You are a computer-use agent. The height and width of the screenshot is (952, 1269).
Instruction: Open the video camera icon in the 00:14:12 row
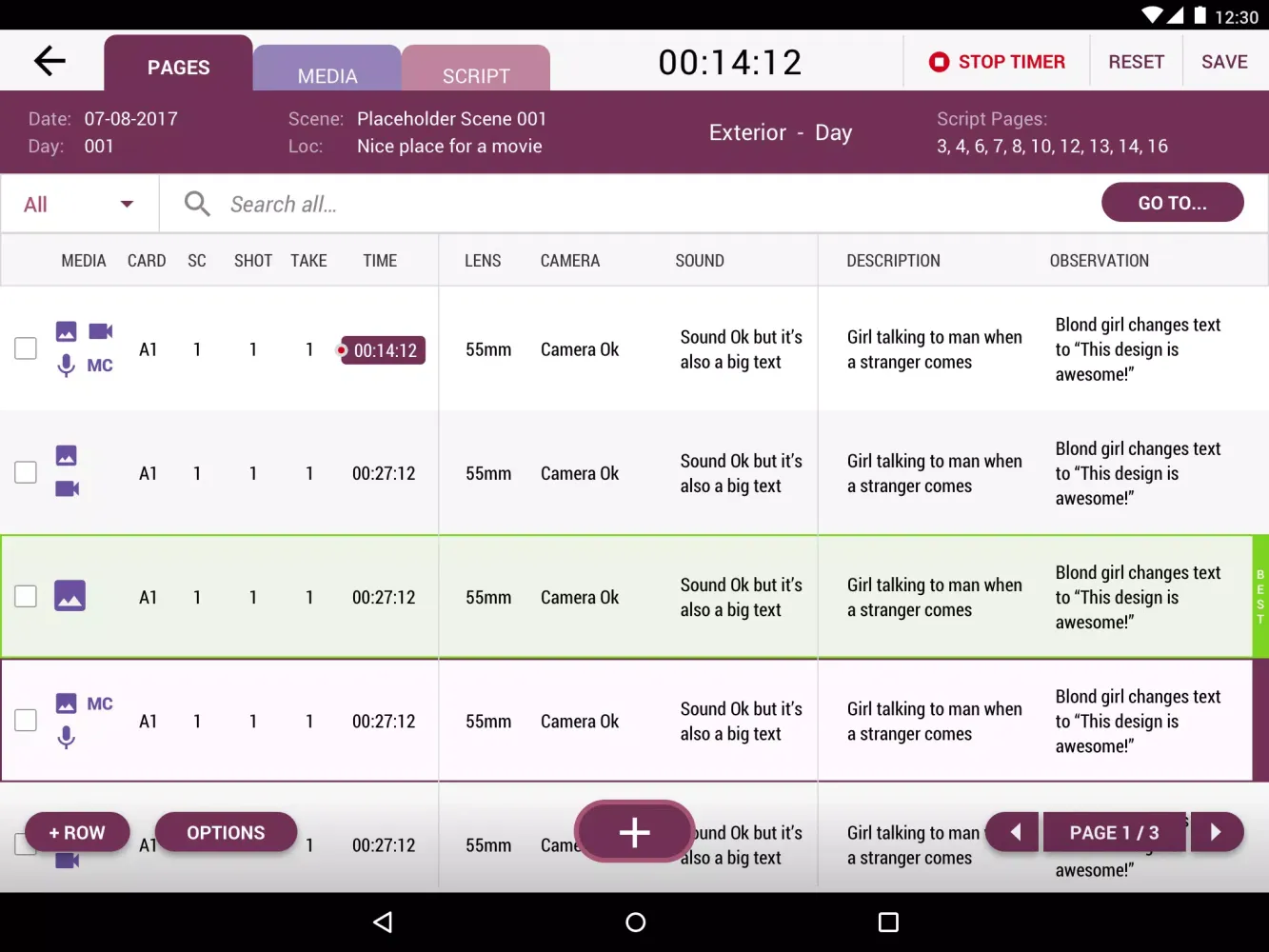coord(101,331)
